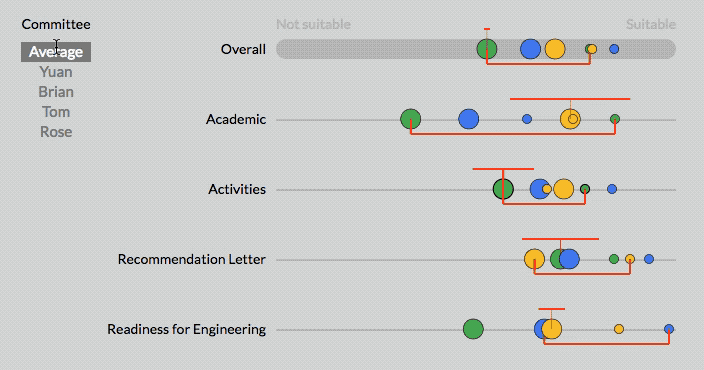
Task: Click the small blue dot on Overall row
Action: tap(614, 49)
